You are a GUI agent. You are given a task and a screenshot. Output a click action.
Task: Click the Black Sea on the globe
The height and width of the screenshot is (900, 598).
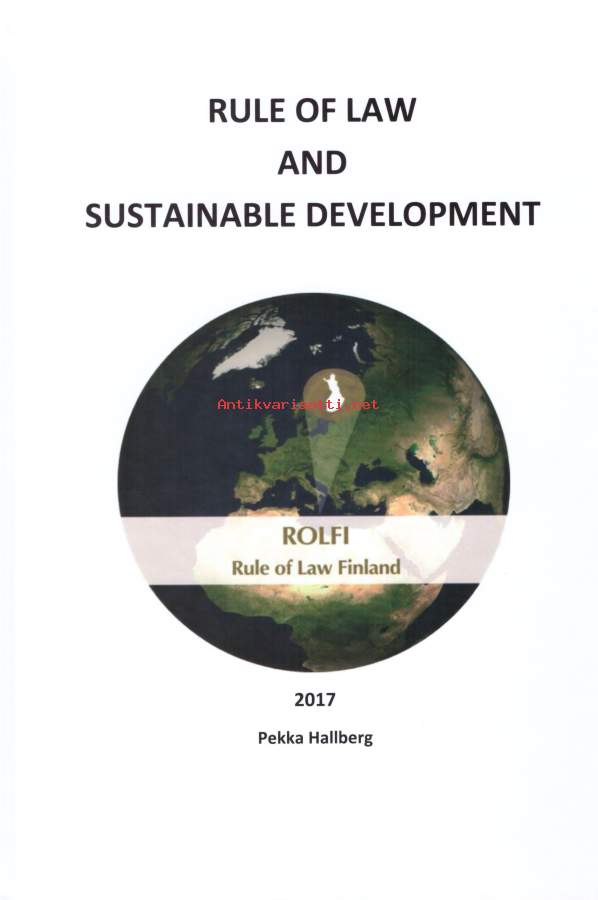click(x=375, y=476)
